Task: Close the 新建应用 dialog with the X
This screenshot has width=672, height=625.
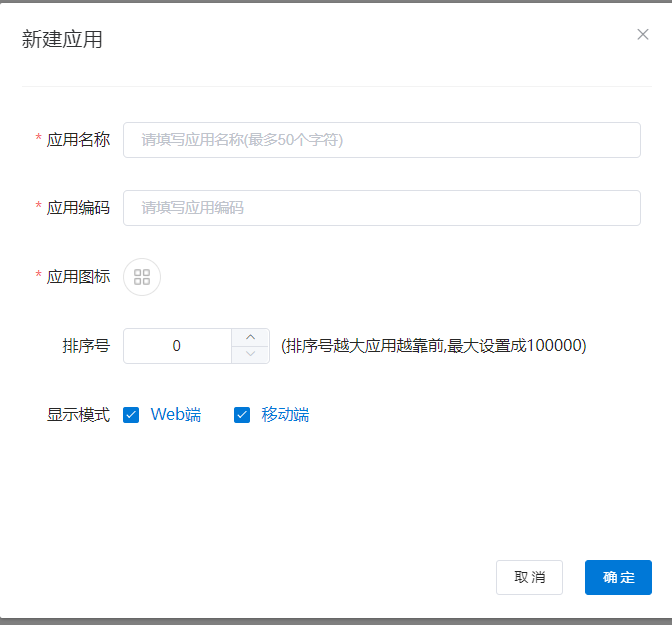Action: click(643, 34)
